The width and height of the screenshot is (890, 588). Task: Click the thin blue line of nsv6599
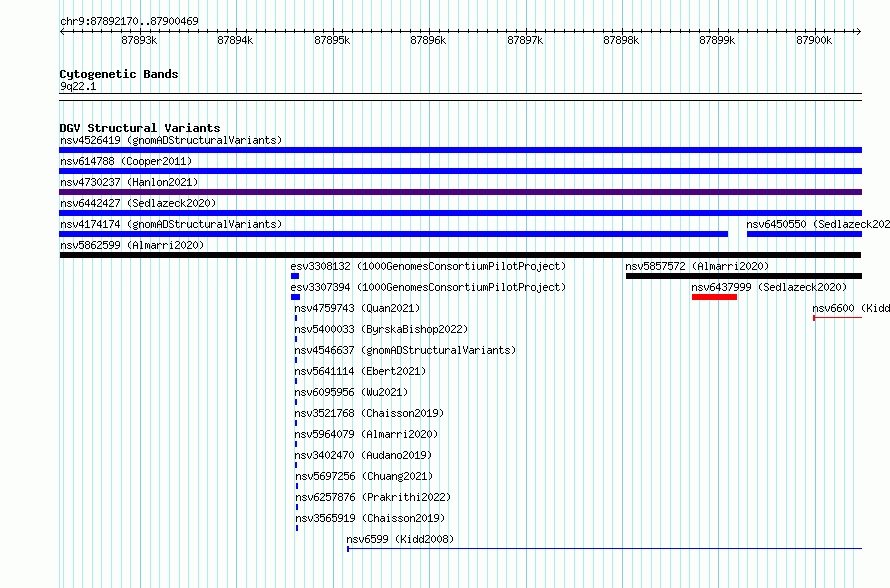604,549
